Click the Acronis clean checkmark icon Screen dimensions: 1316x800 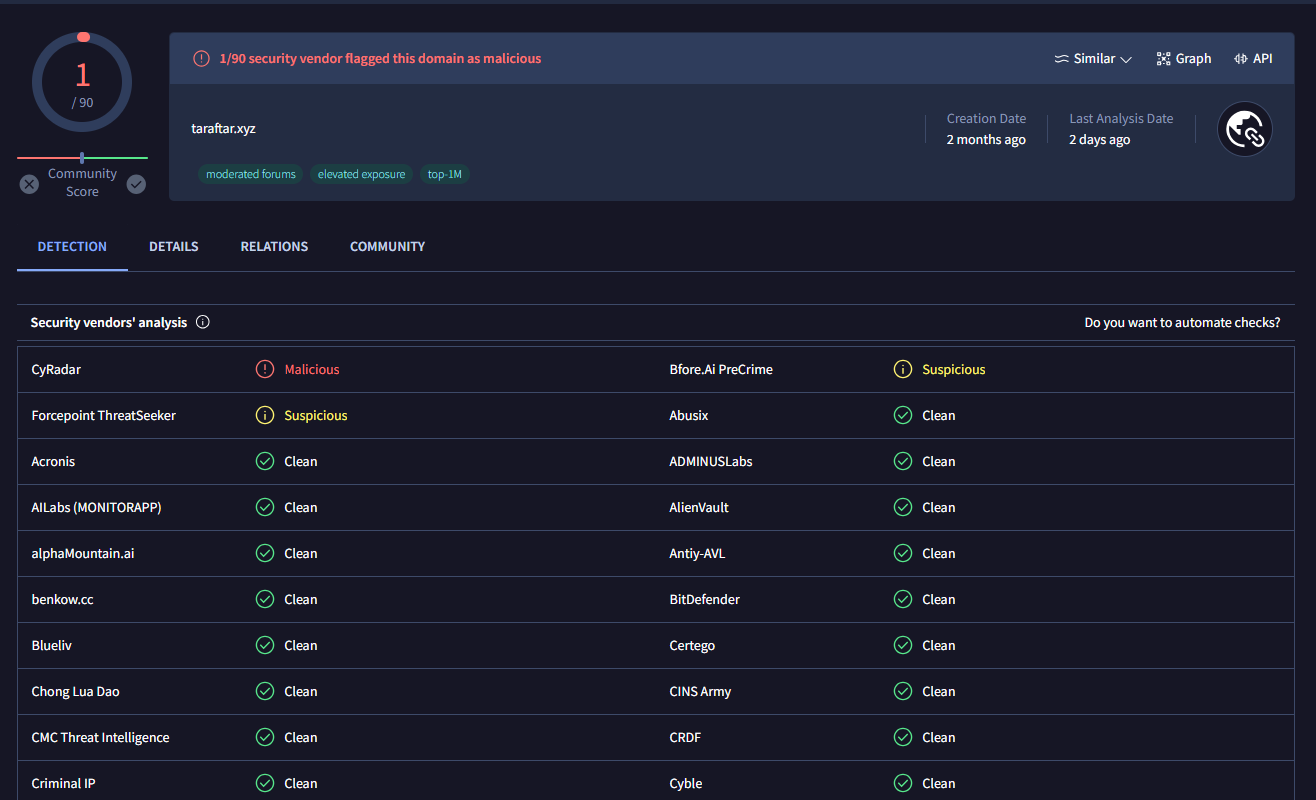coord(265,461)
